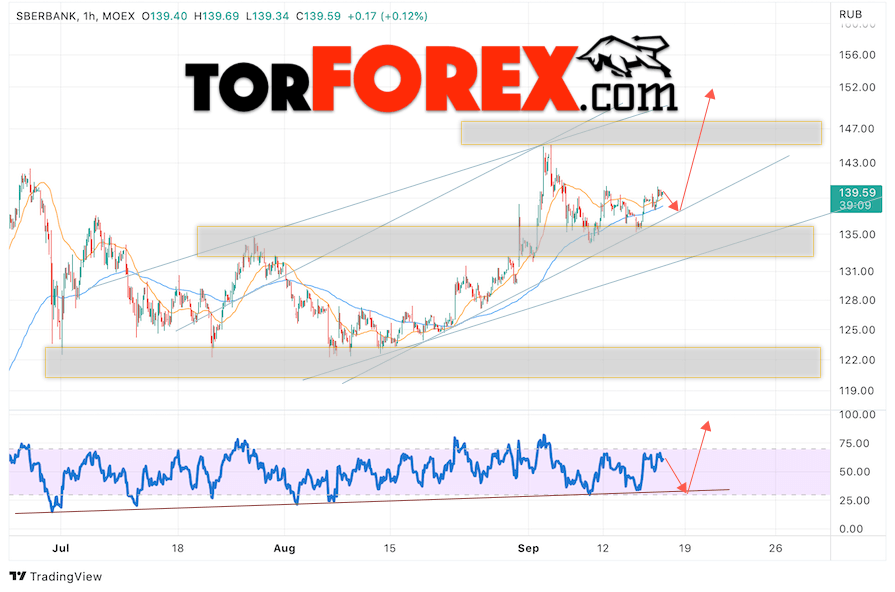The height and width of the screenshot is (592, 895).
Task: Click the 156.00 price axis label
Action: point(857,55)
